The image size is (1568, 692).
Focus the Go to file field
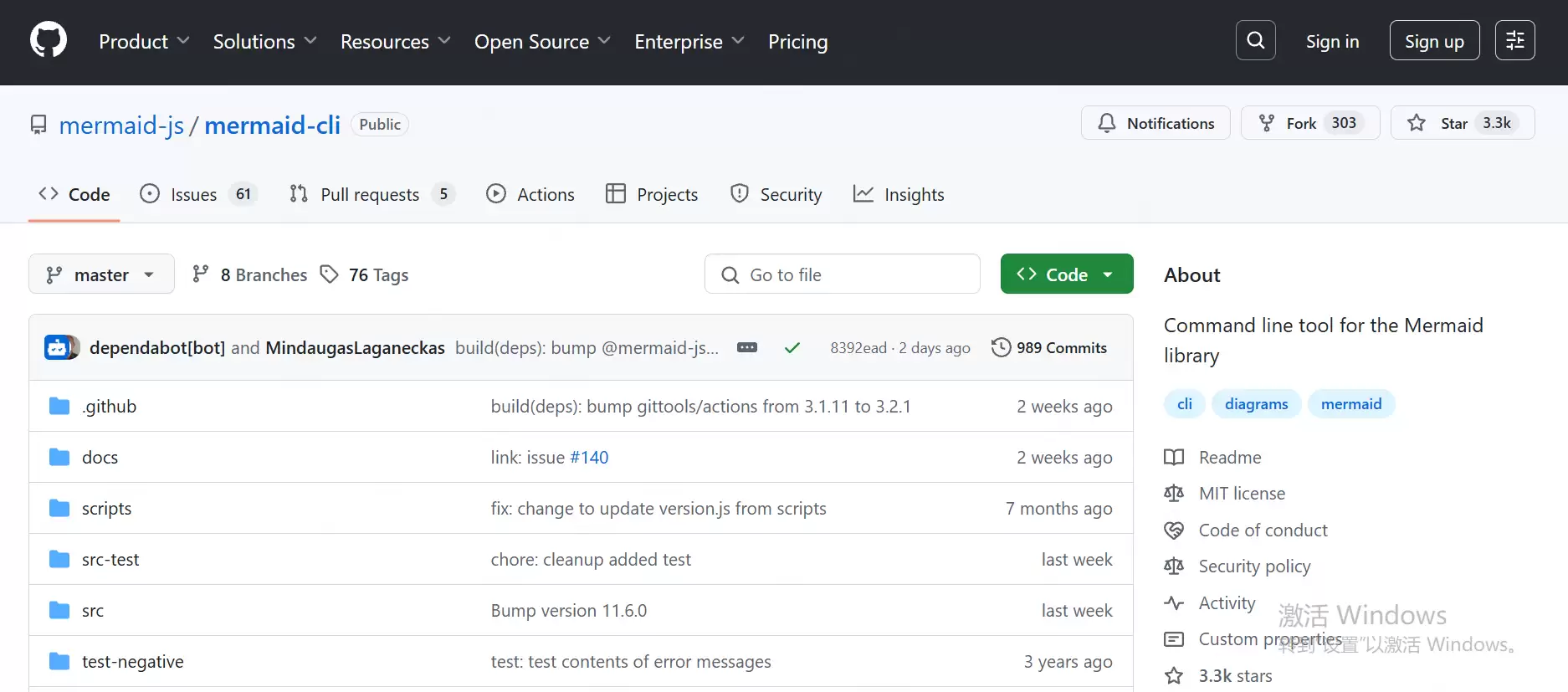843,274
